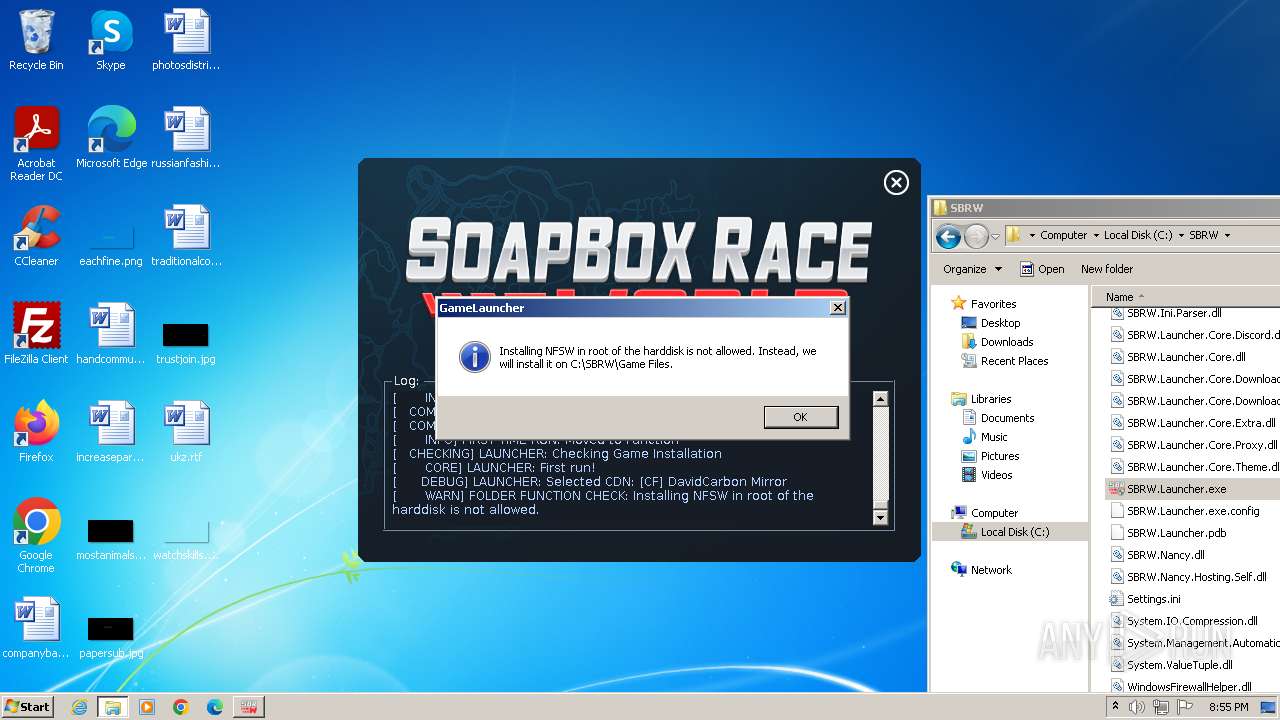
Task: Go back in SBRW Explorer window
Action: [948, 236]
